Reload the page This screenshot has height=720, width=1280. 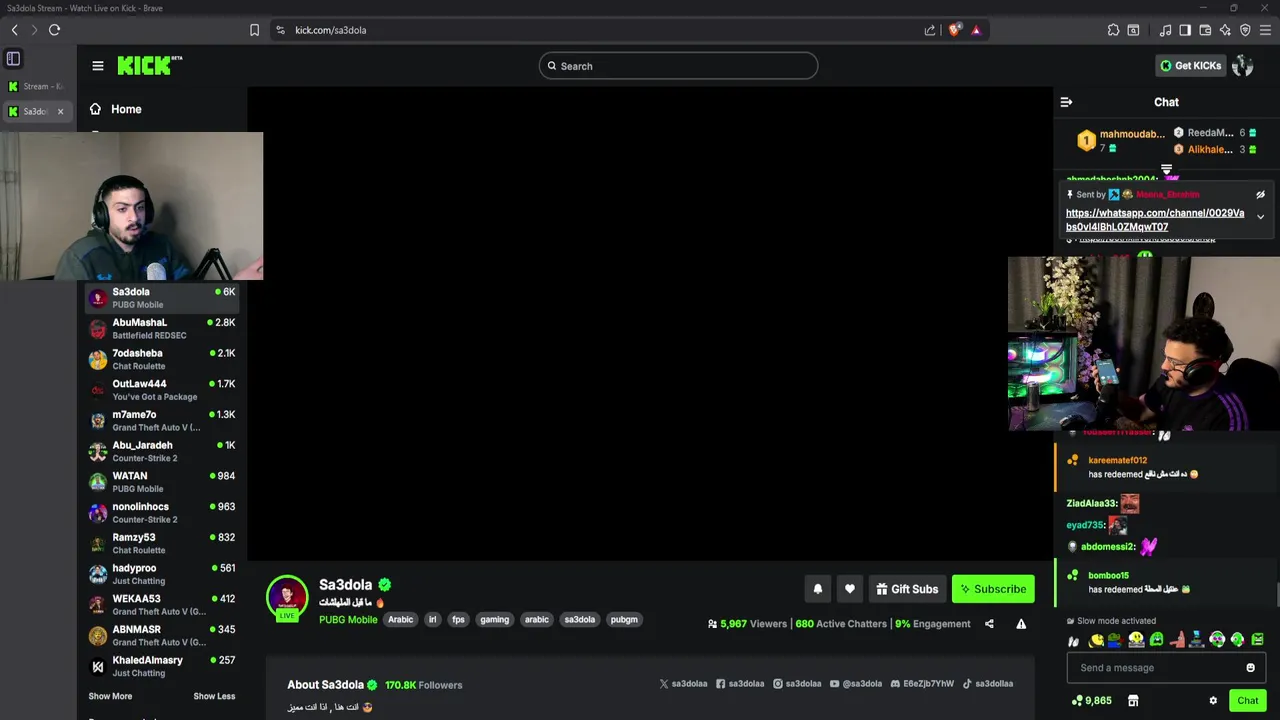54,30
